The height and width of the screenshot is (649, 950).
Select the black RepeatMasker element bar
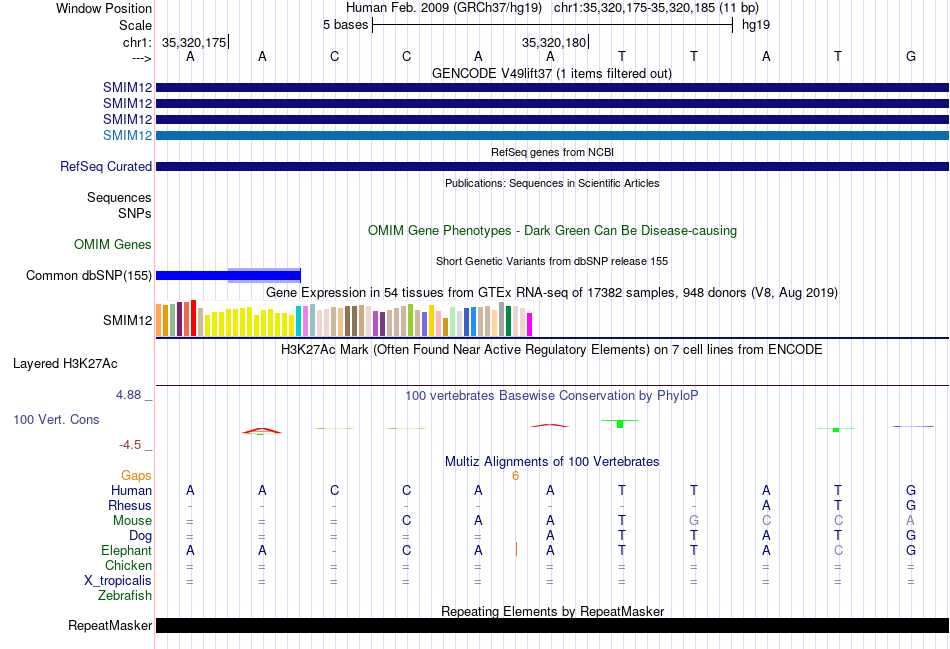coord(552,625)
